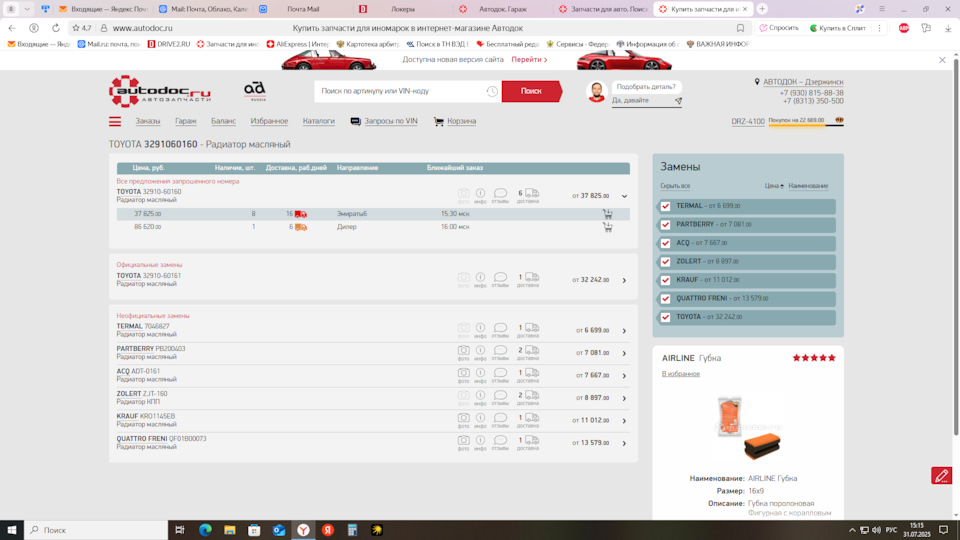This screenshot has width=960, height=540.
Task: Open photo icon for KRAUF KR01145EB
Action: (463, 418)
